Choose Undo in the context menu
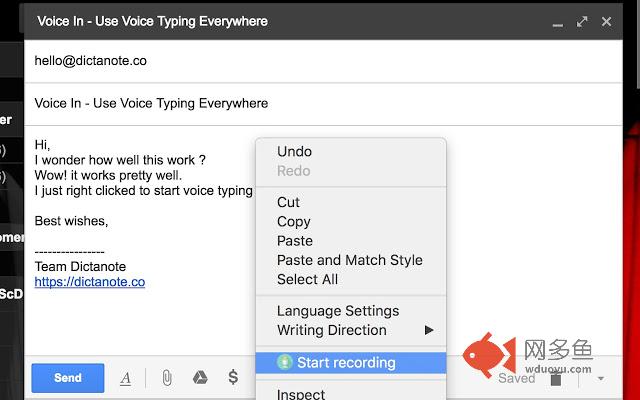 294,152
